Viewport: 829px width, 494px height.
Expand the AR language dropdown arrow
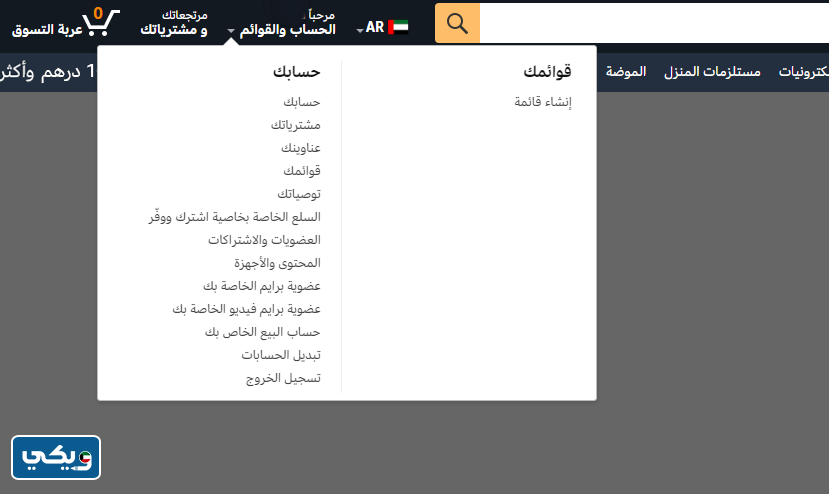[x=360, y=31]
